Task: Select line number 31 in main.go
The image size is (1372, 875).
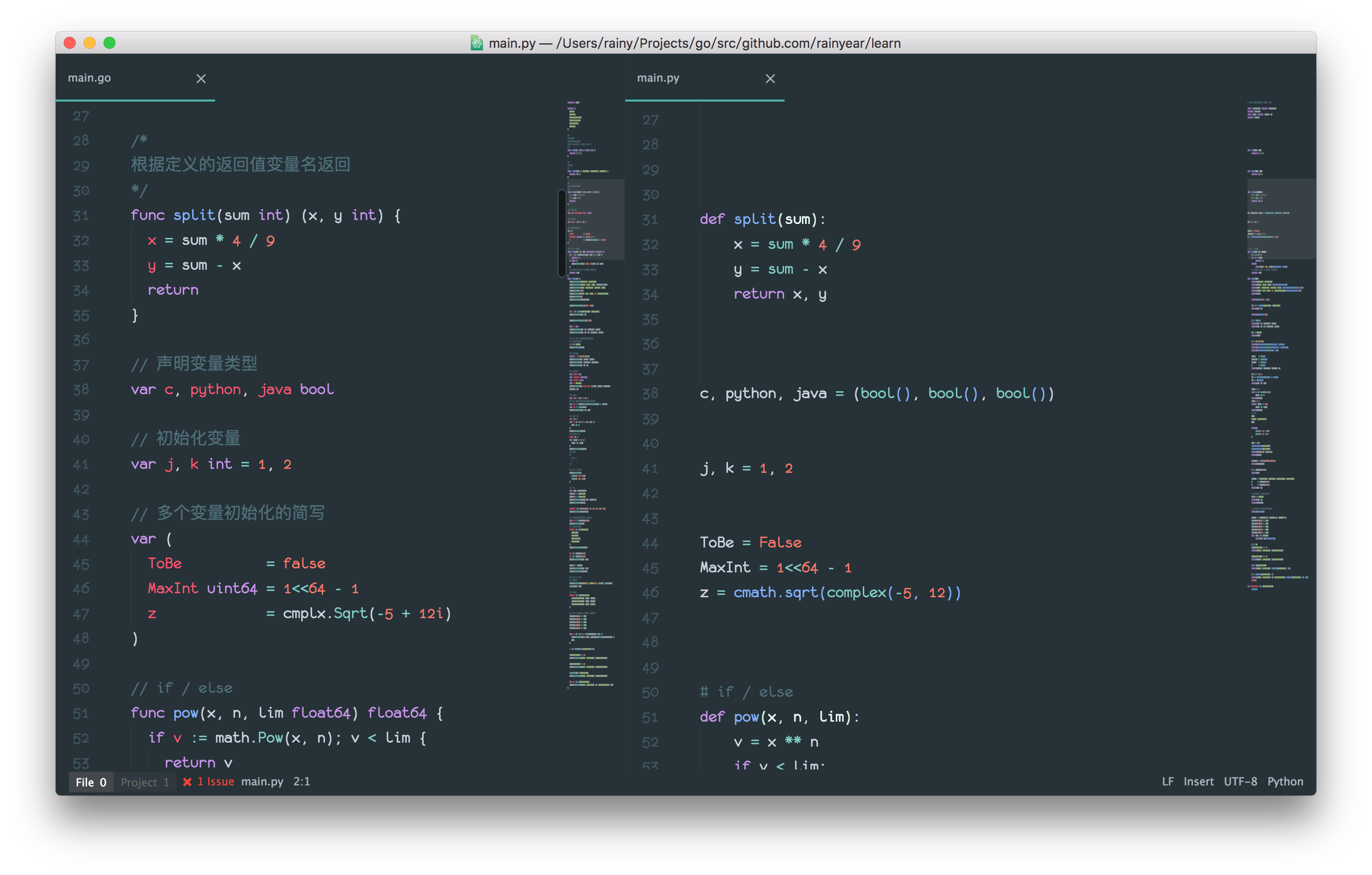Action: [x=81, y=216]
